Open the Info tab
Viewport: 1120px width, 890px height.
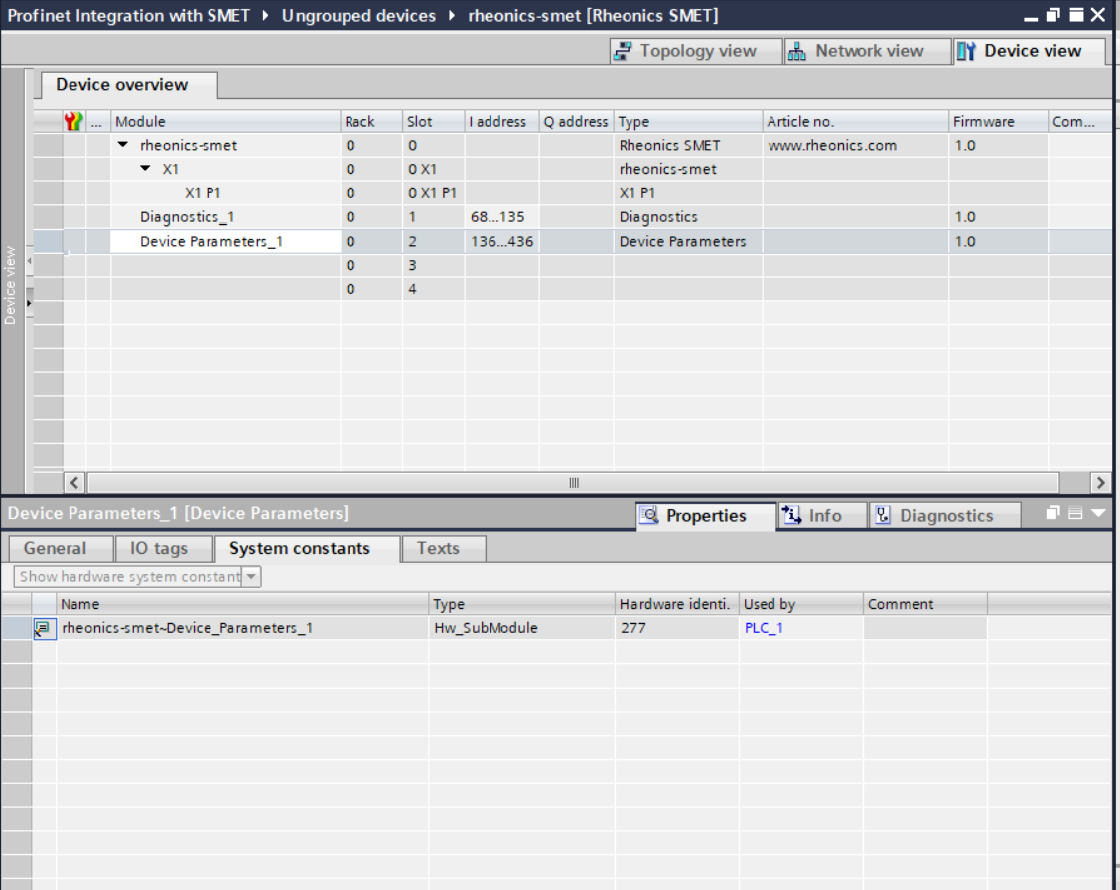[821, 515]
